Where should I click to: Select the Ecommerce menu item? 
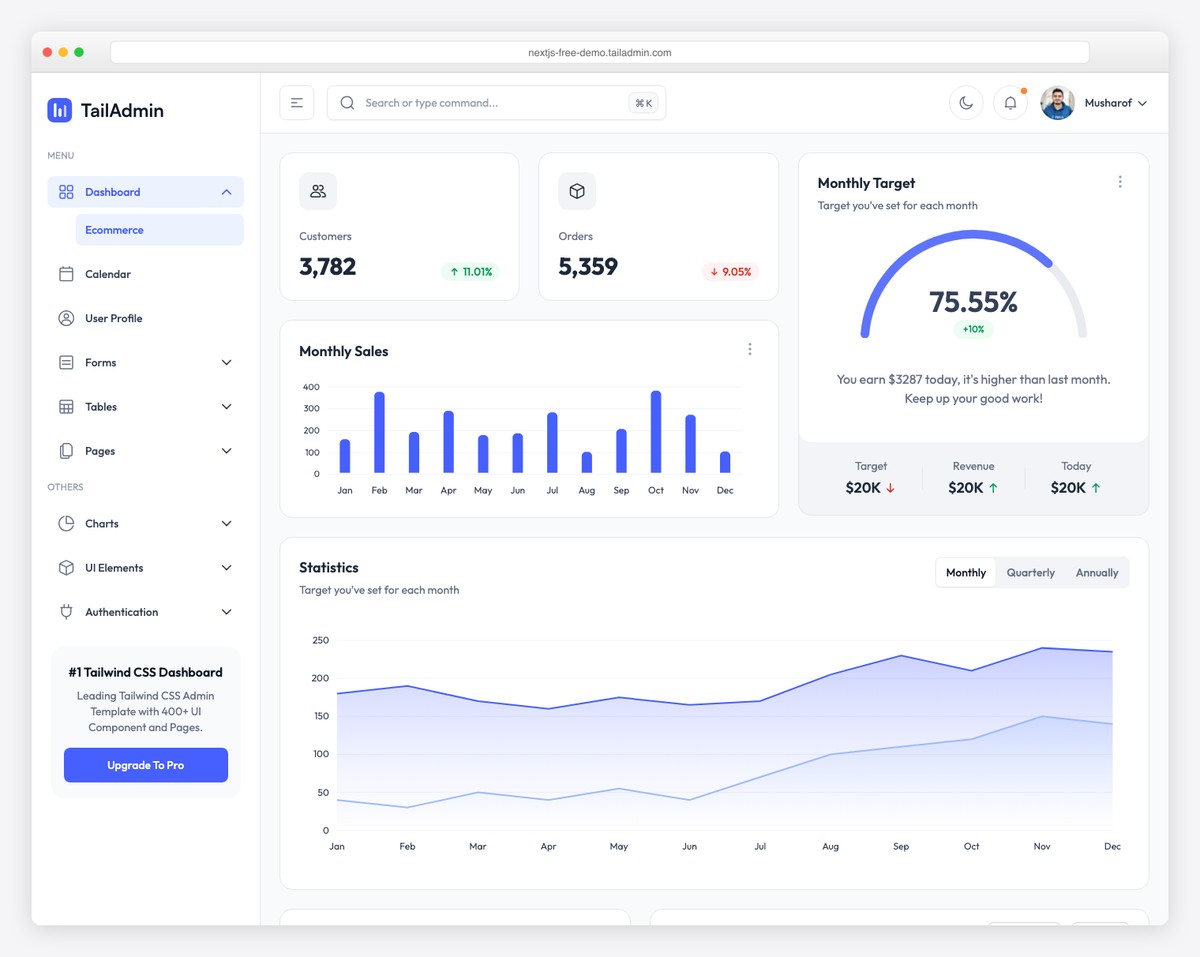pyautogui.click(x=114, y=229)
